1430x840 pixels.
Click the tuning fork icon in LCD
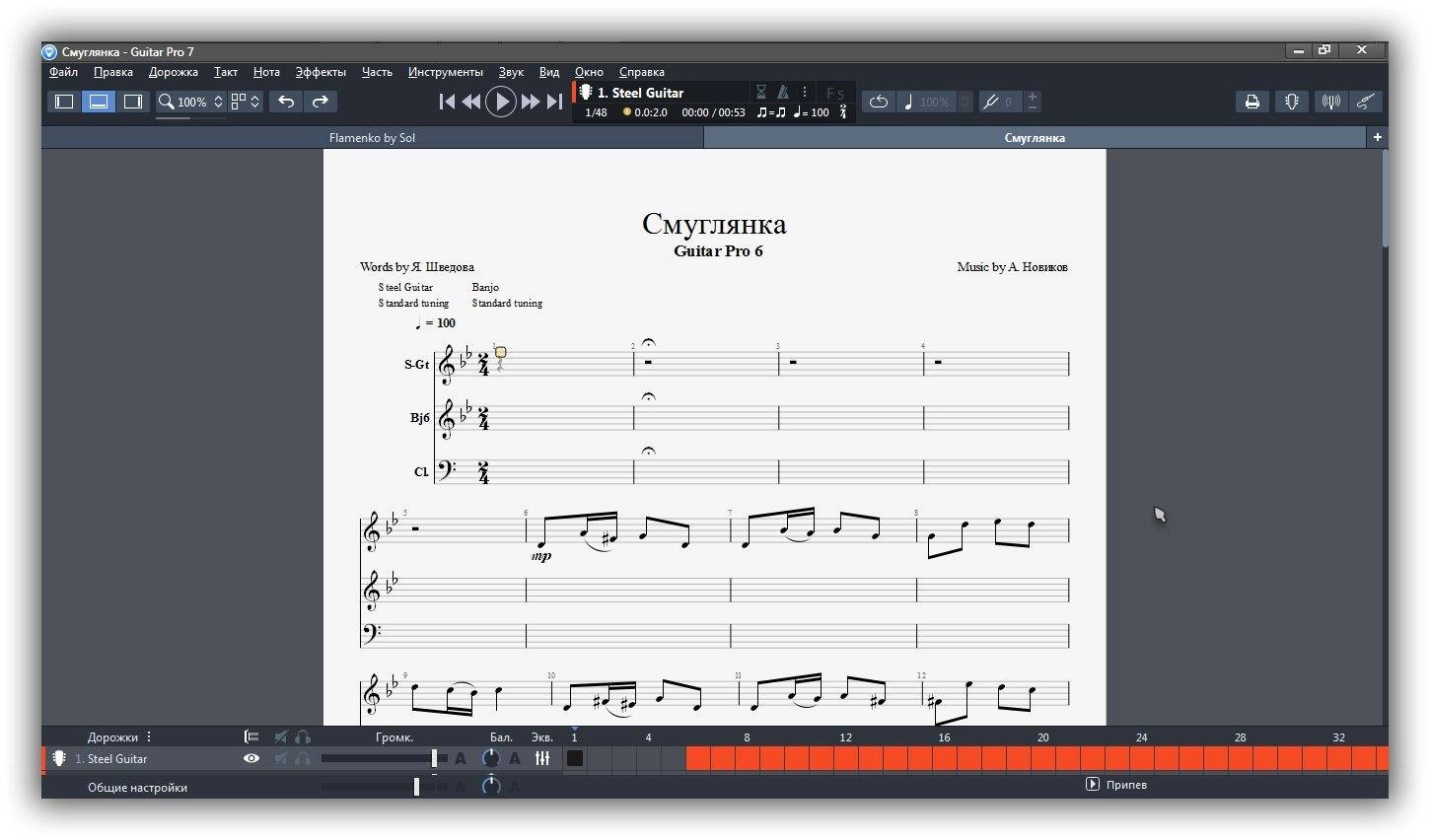tap(843, 112)
